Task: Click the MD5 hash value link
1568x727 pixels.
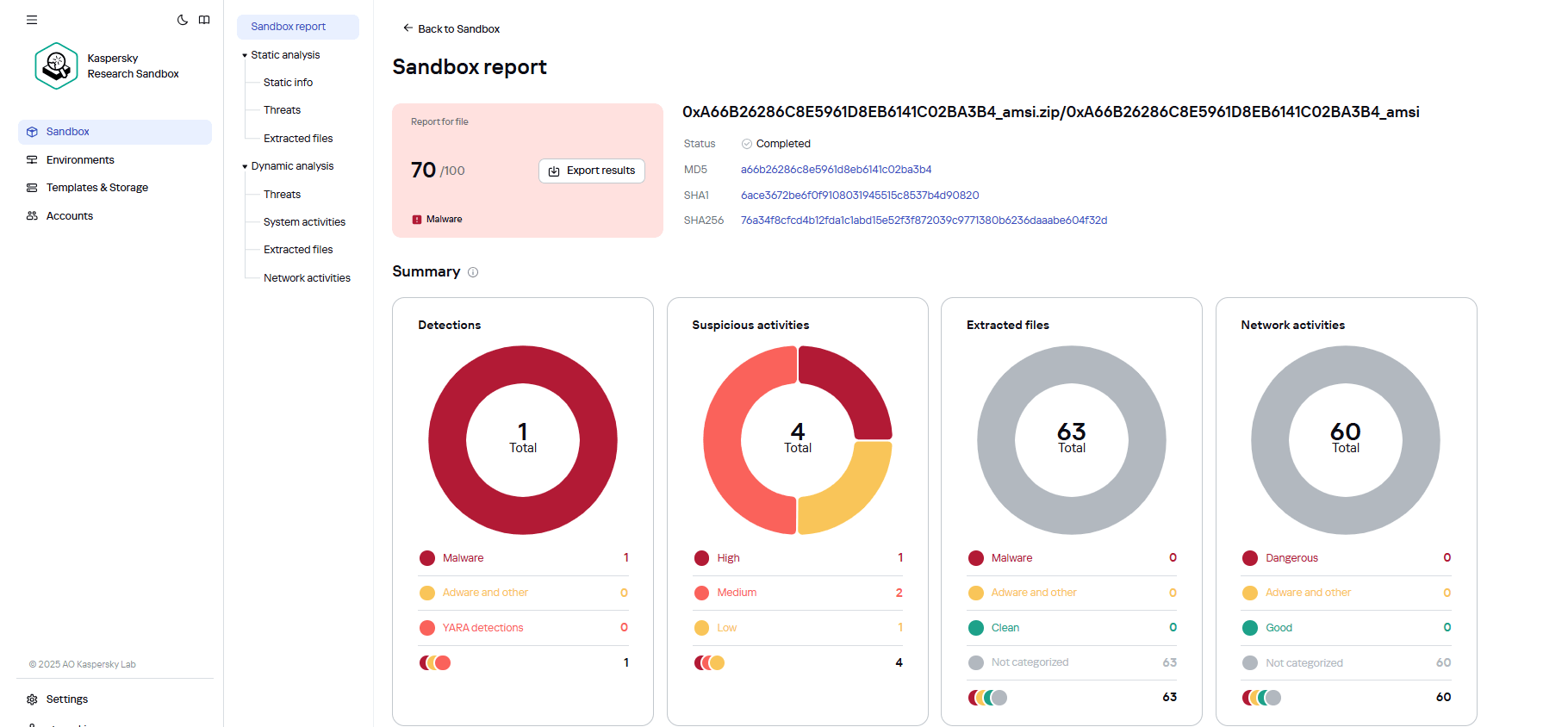Action: (x=836, y=170)
